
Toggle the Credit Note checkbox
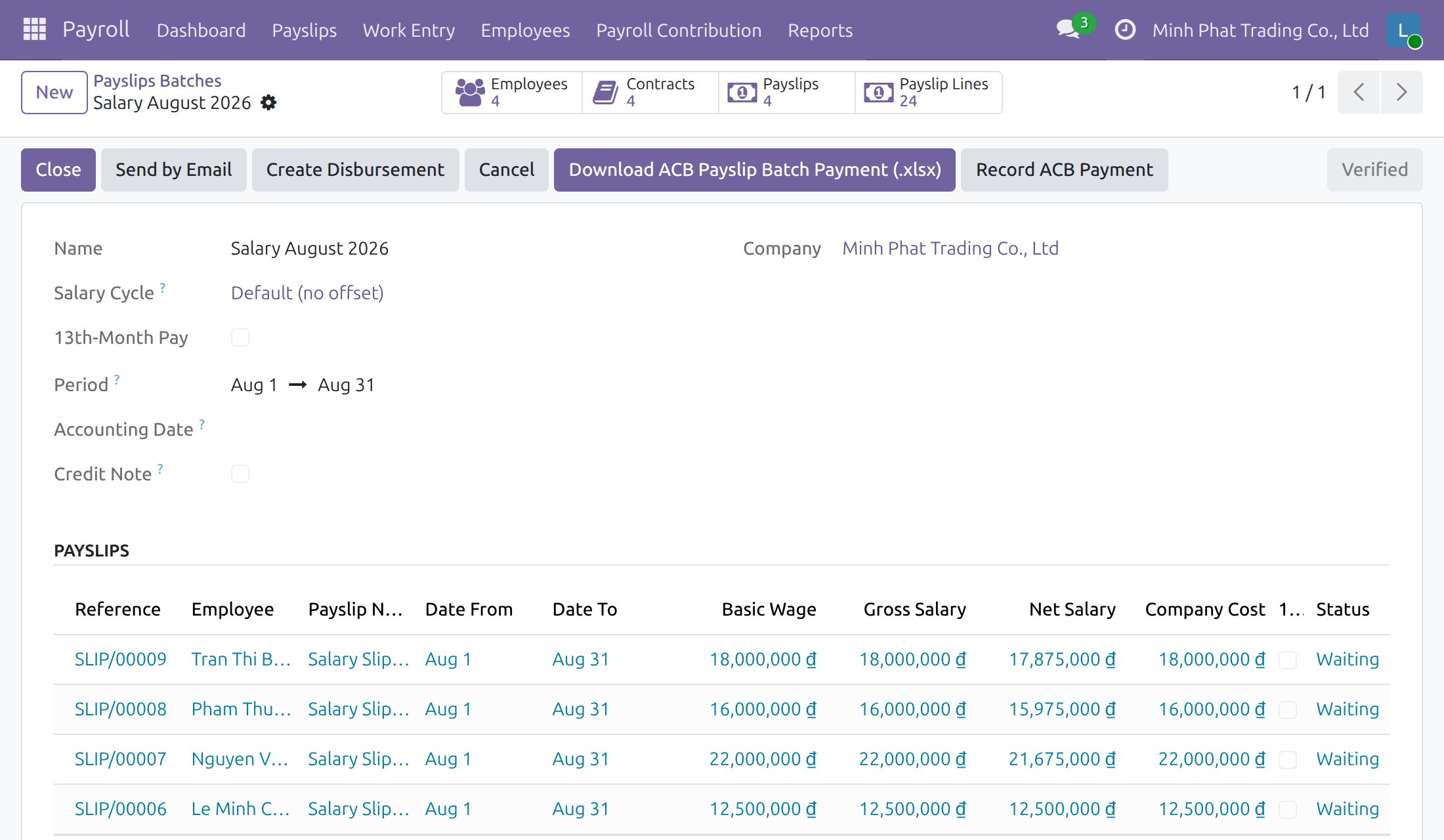(240, 474)
